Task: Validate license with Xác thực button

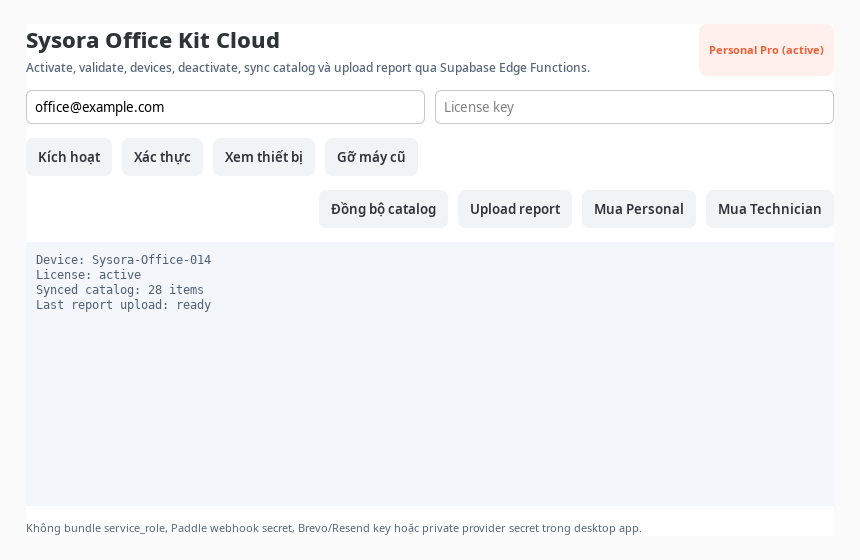Action: pos(162,157)
